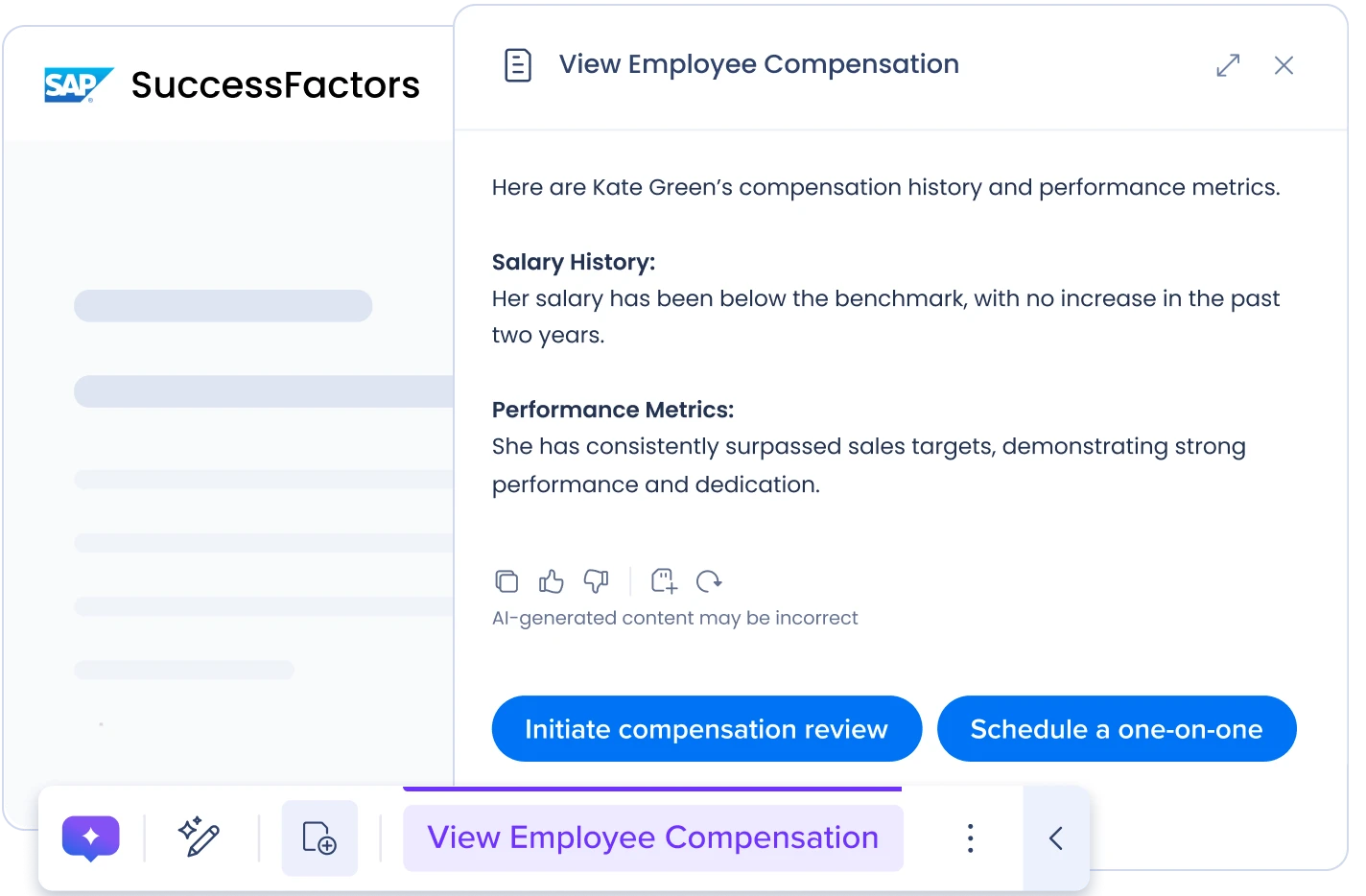Screen dimensions: 1366x896
Task: Click the SuccessFactors title text
Action: 275,84
